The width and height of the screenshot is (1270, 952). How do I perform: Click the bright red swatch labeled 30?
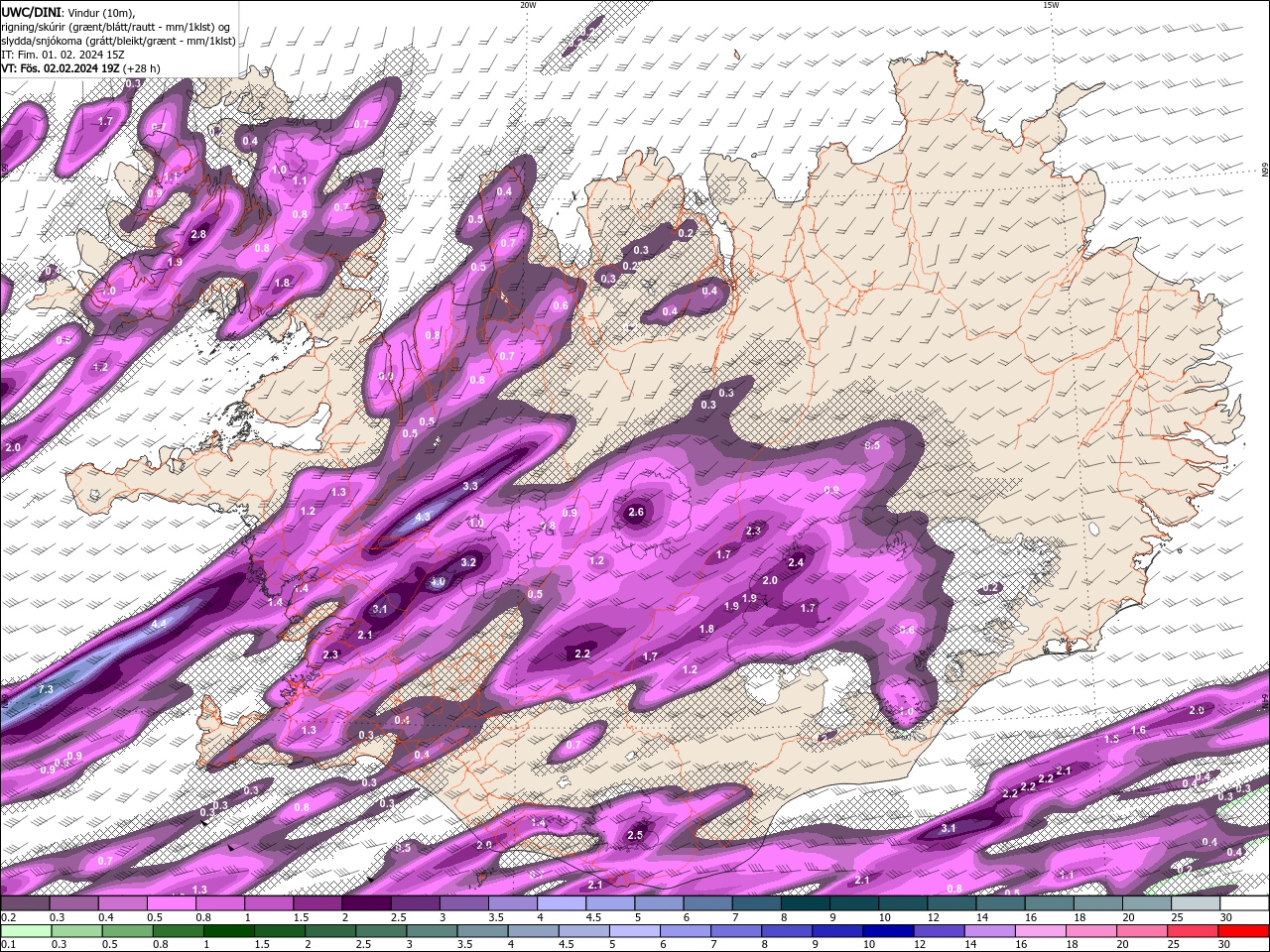coord(1243,931)
